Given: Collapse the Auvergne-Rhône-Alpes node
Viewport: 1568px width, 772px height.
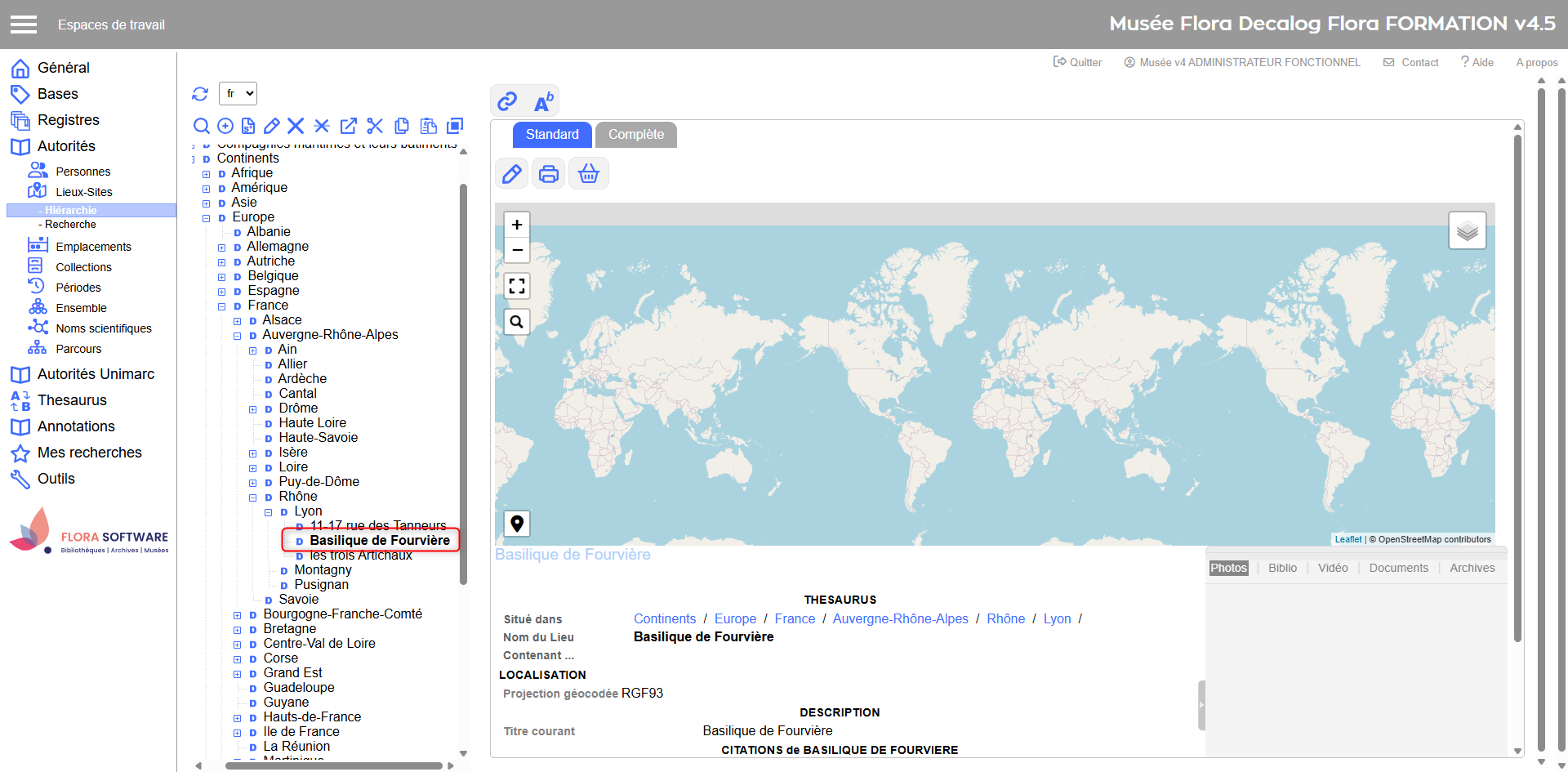Looking at the screenshot, I should pyautogui.click(x=237, y=336).
